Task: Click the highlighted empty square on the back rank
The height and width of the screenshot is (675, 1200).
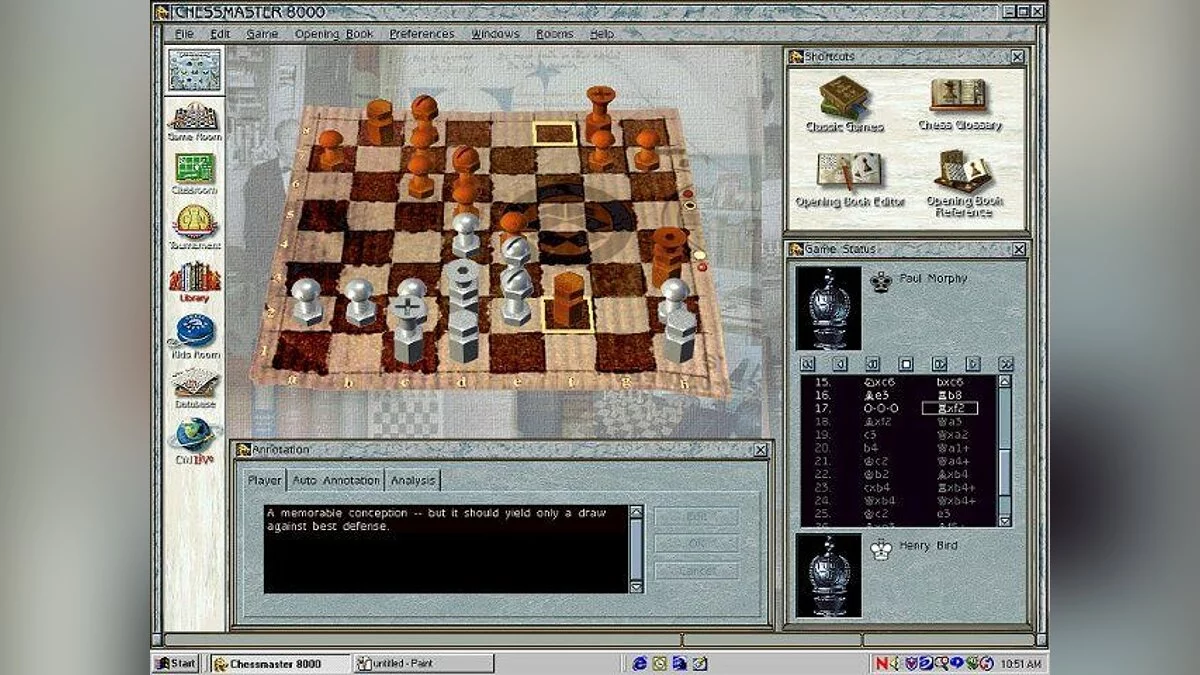Action: 554,134
